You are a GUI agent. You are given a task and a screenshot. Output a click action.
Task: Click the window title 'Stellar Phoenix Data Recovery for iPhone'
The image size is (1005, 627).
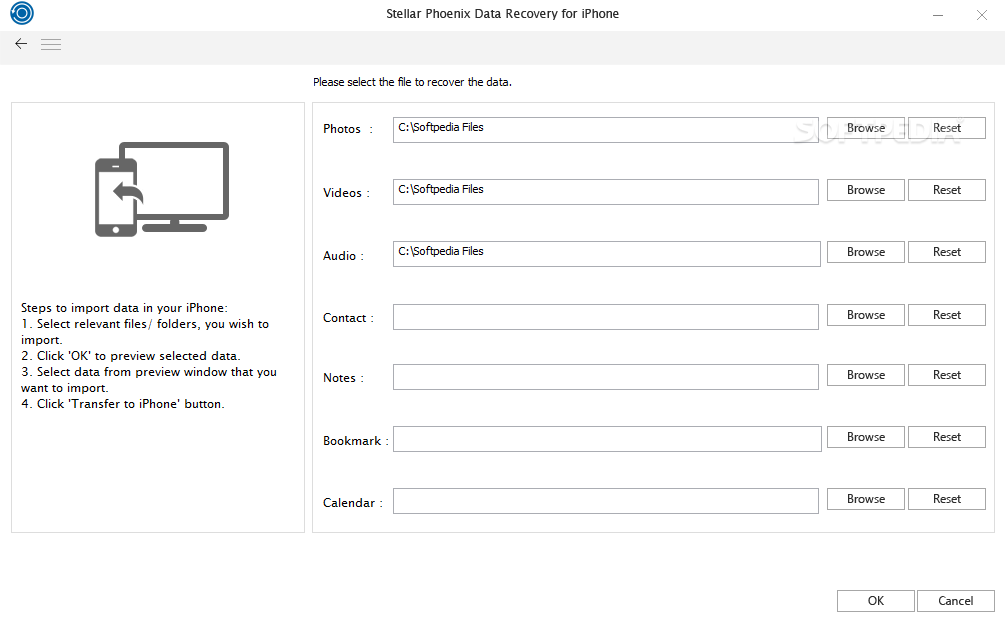pos(502,13)
